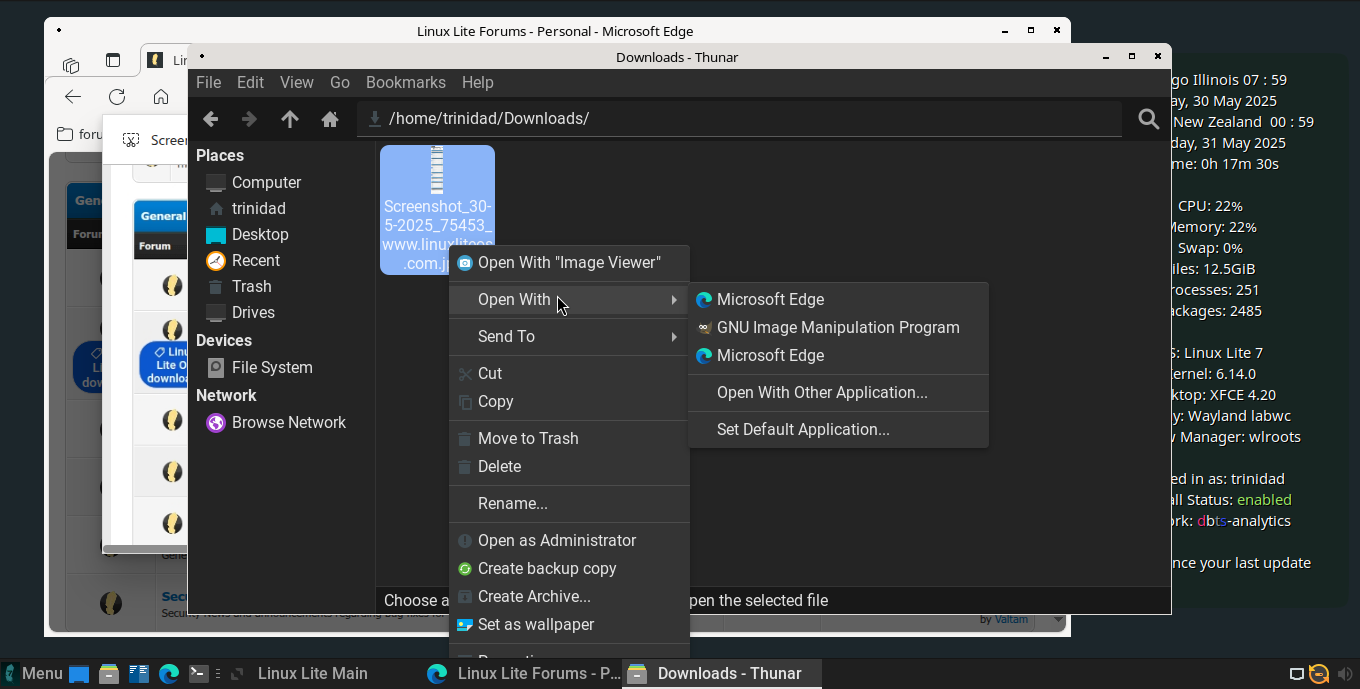Open the Bookmarks menu in Thunar
The width and height of the screenshot is (1360, 689).
406,83
